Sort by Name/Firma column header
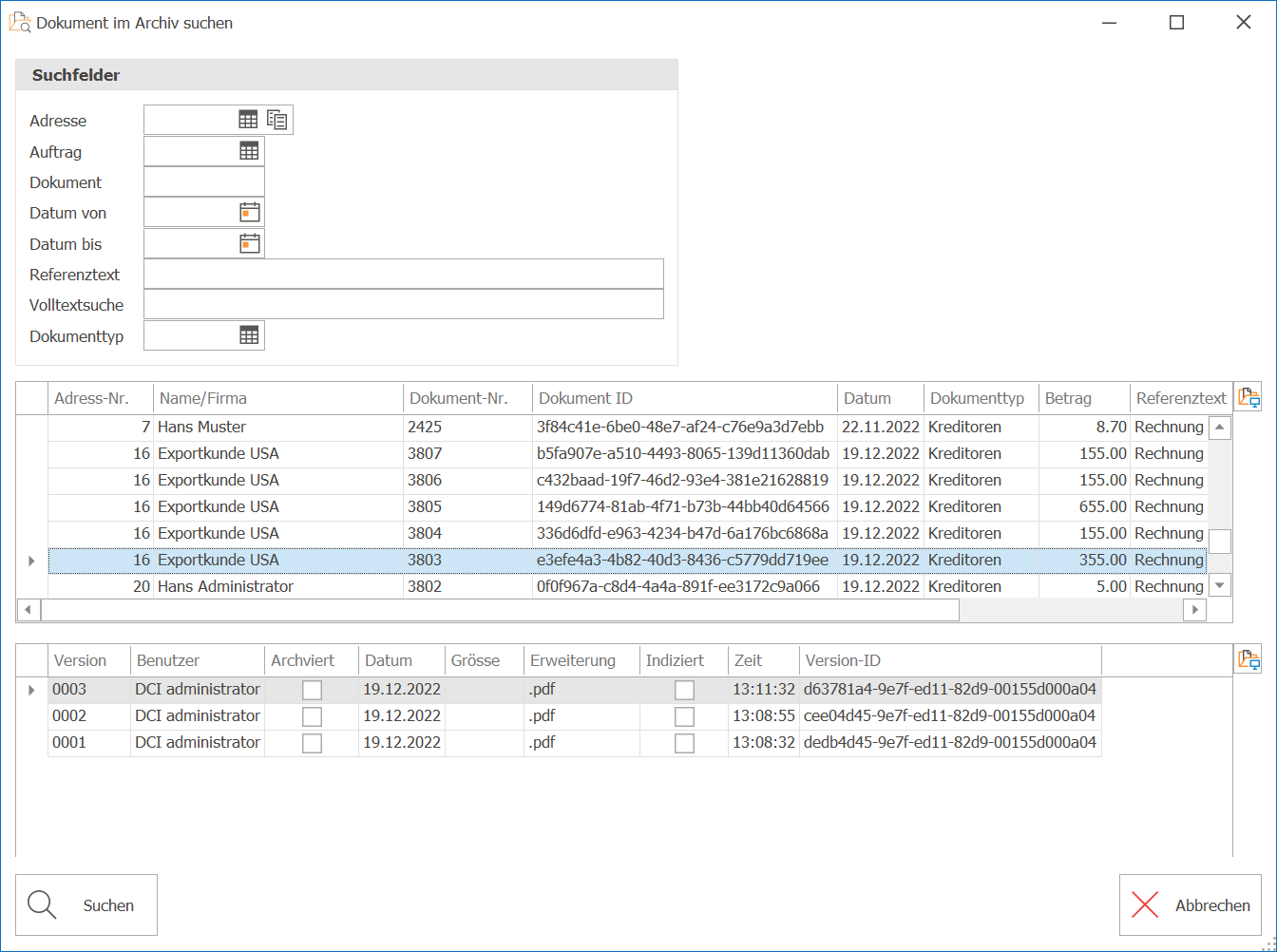The height and width of the screenshot is (952, 1277). pyautogui.click(x=278, y=398)
